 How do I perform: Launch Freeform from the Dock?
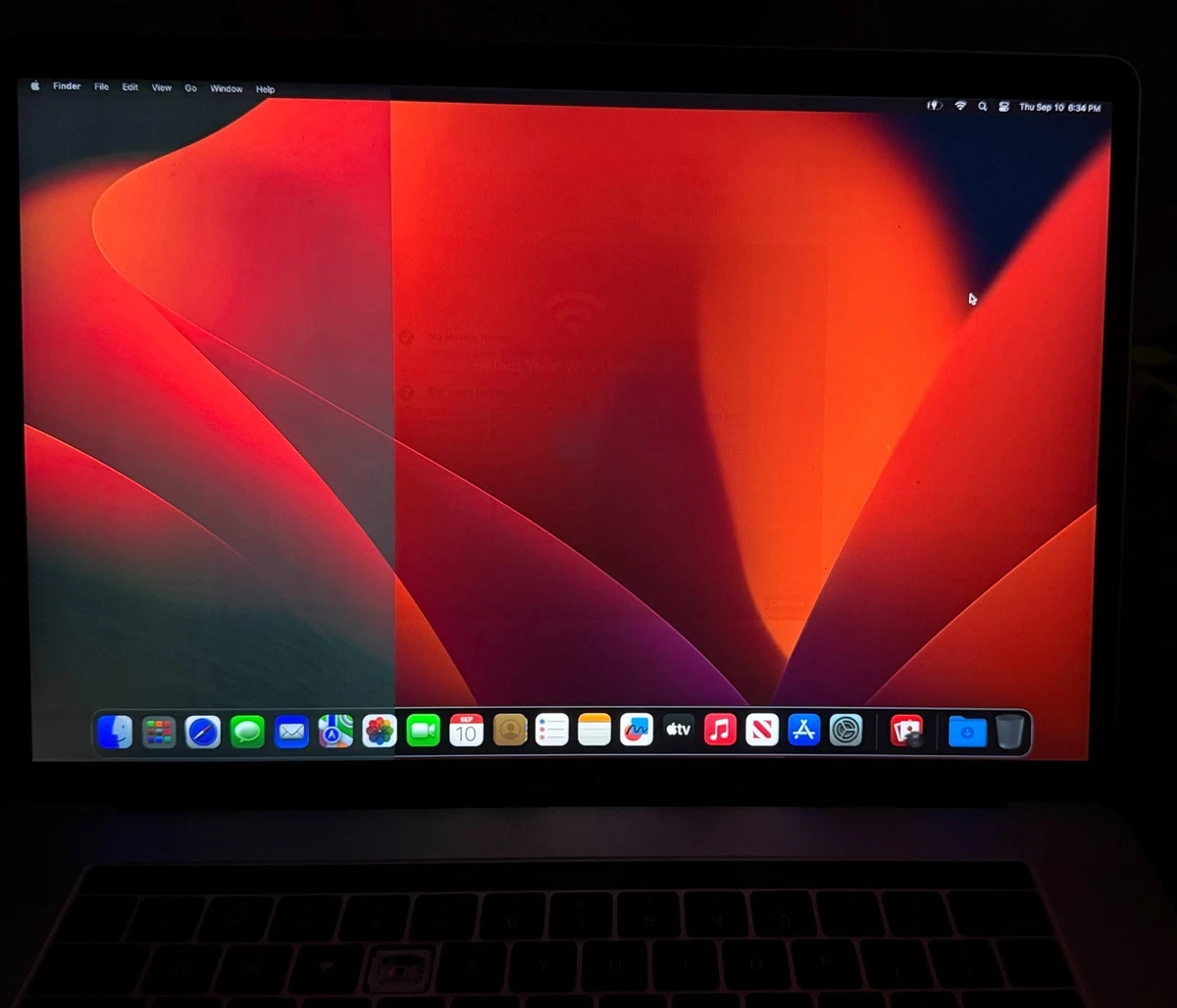(x=637, y=730)
